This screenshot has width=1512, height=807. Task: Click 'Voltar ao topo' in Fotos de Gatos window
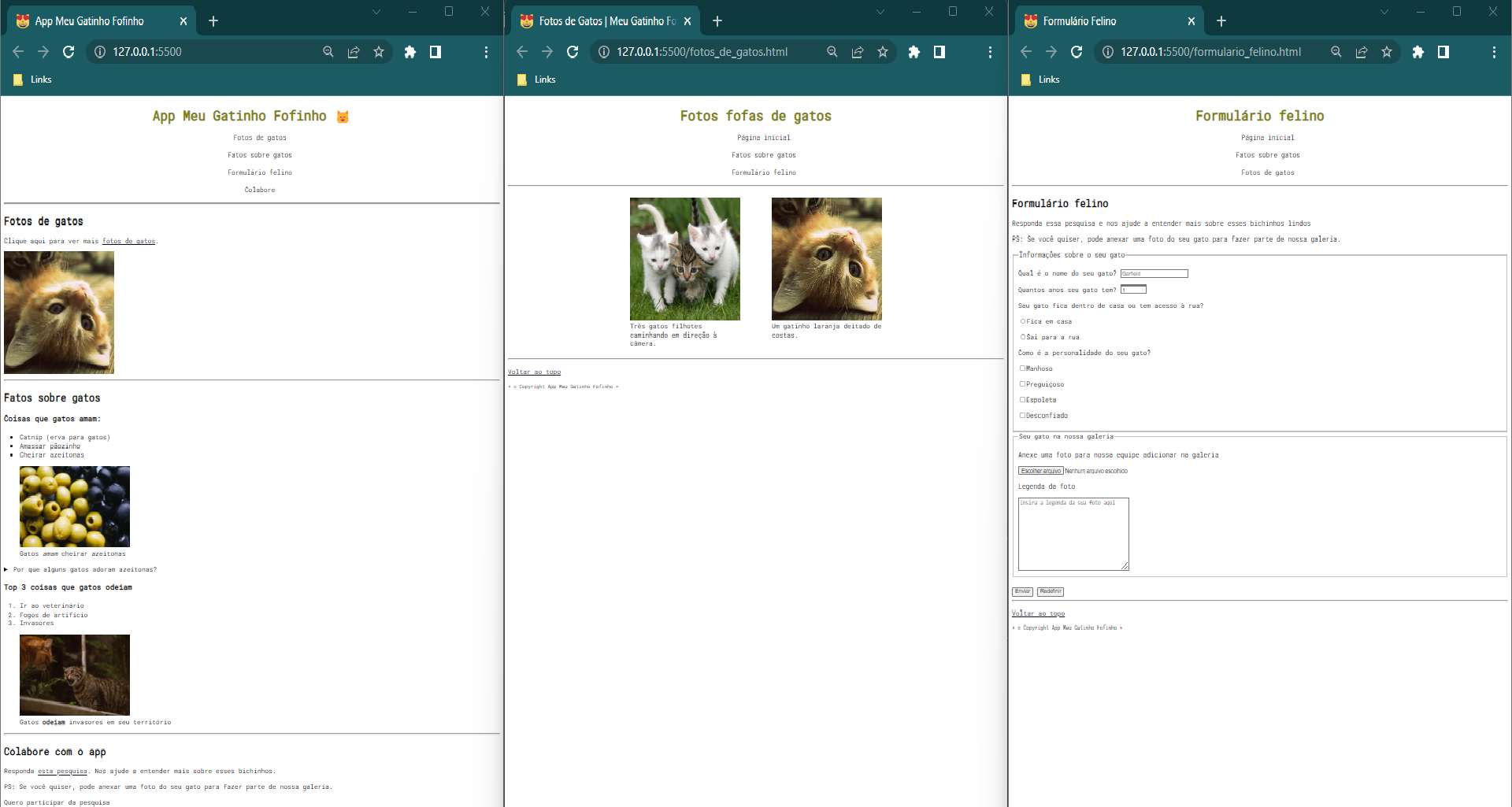point(535,372)
